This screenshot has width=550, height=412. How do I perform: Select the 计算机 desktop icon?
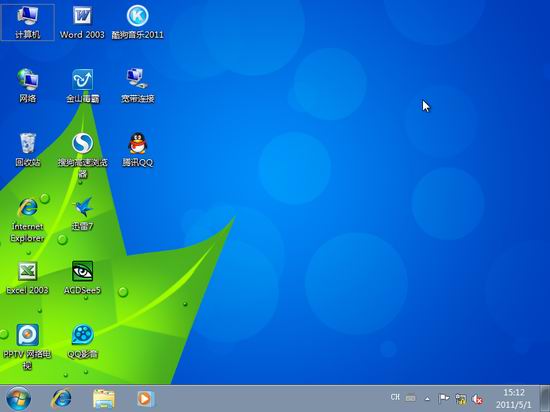27,22
